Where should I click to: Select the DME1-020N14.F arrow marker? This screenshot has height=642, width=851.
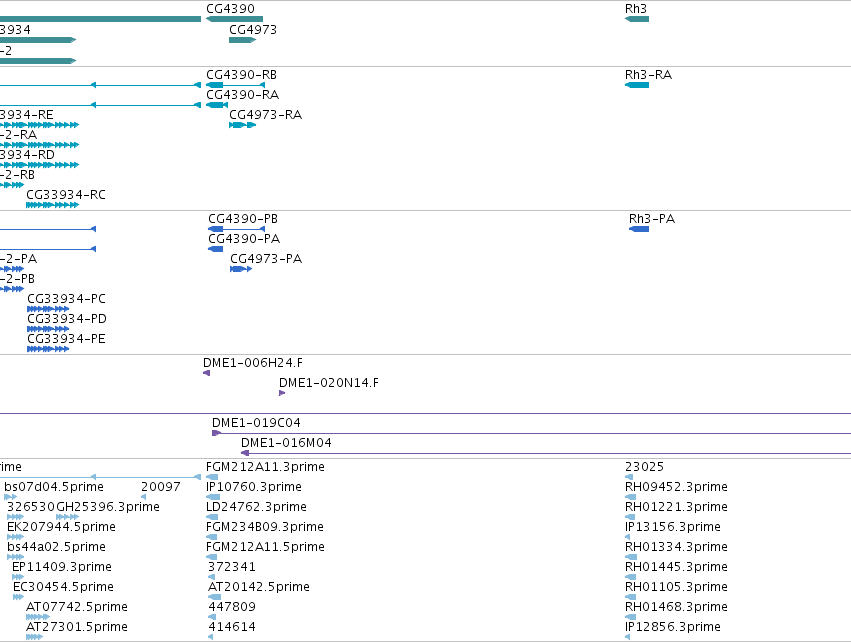pos(282,393)
